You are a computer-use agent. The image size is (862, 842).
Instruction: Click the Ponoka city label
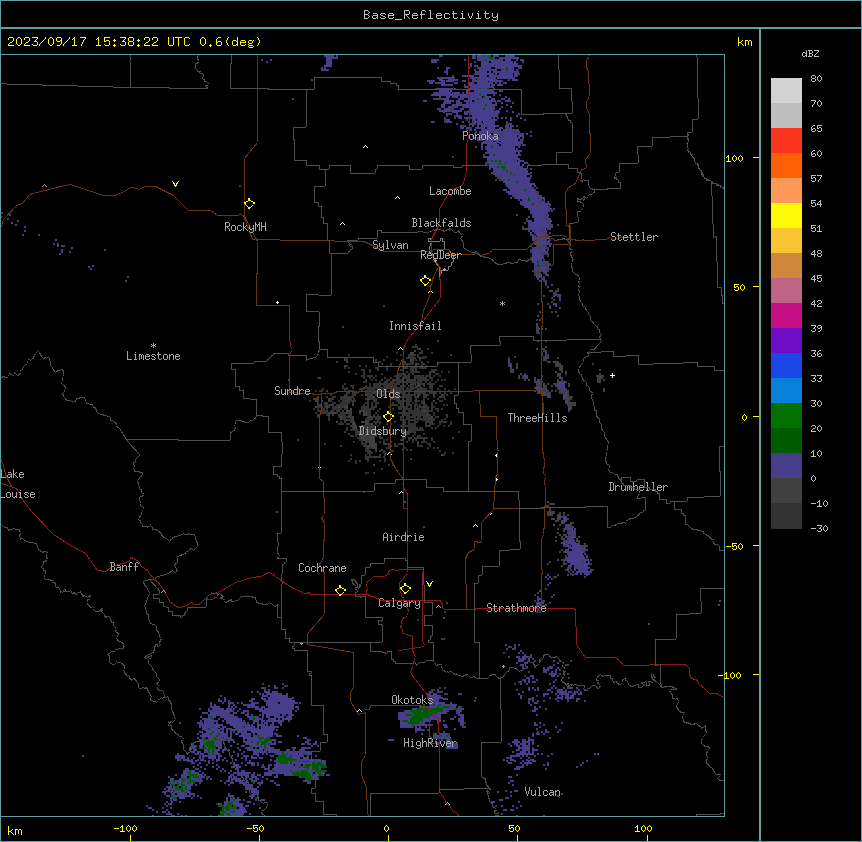pos(480,136)
